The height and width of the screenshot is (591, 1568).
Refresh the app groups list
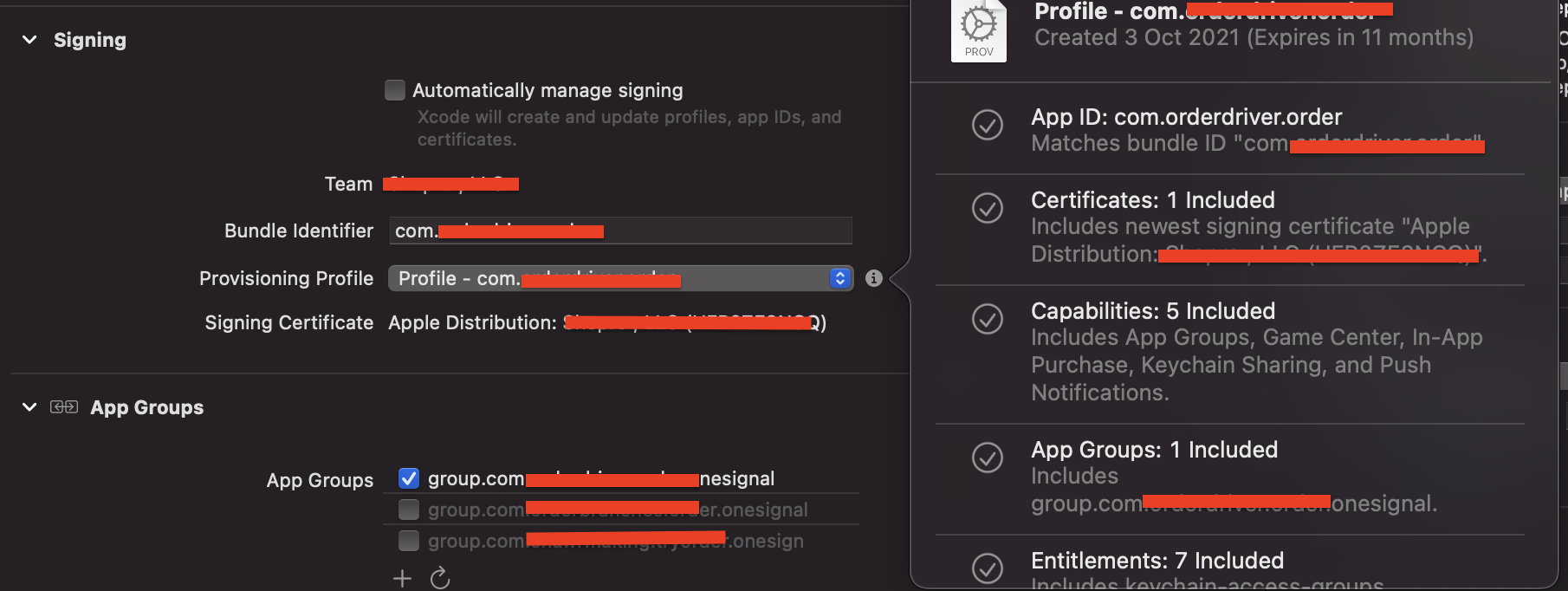(440, 578)
